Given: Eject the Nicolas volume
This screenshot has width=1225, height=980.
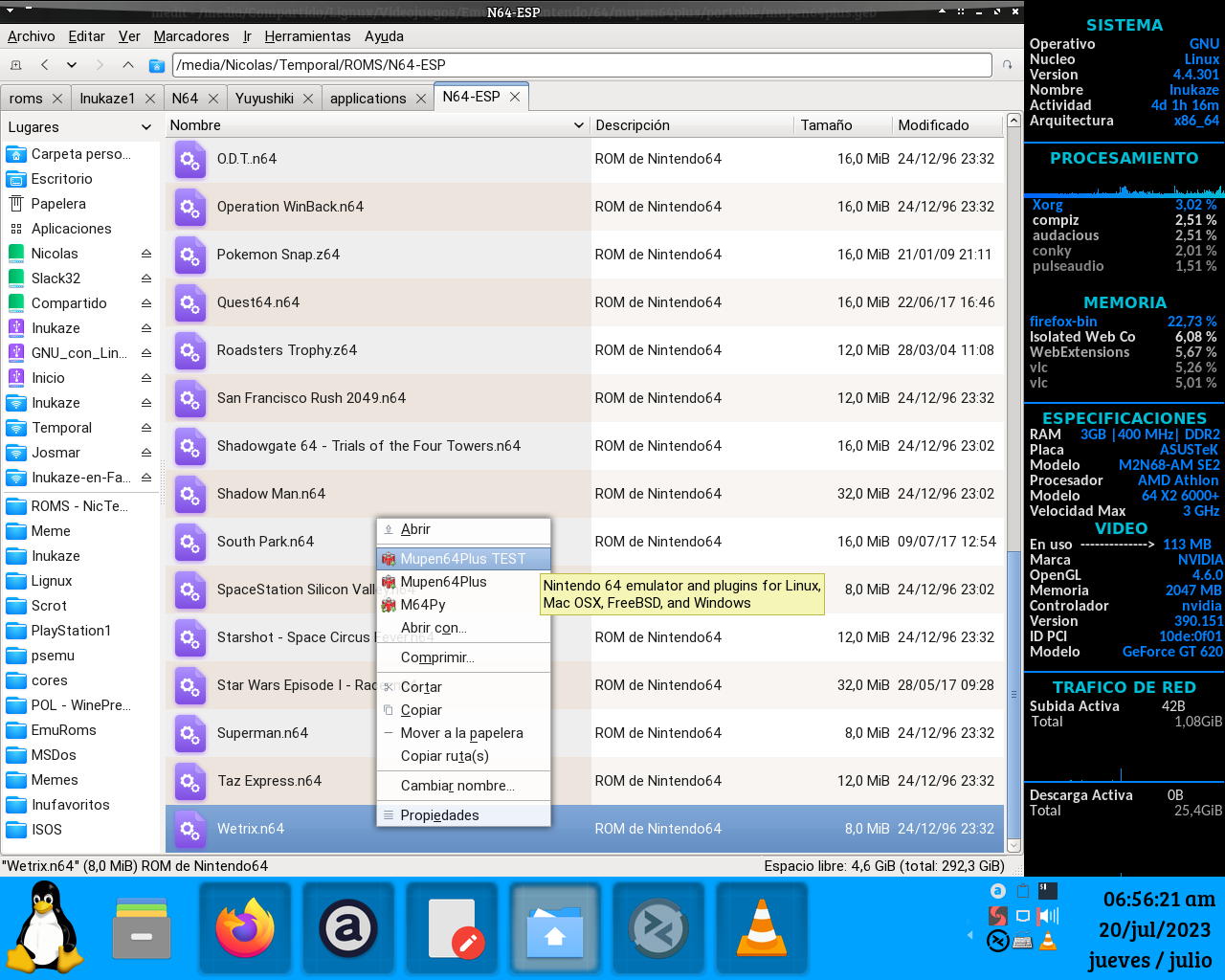Looking at the screenshot, I should click(146, 254).
